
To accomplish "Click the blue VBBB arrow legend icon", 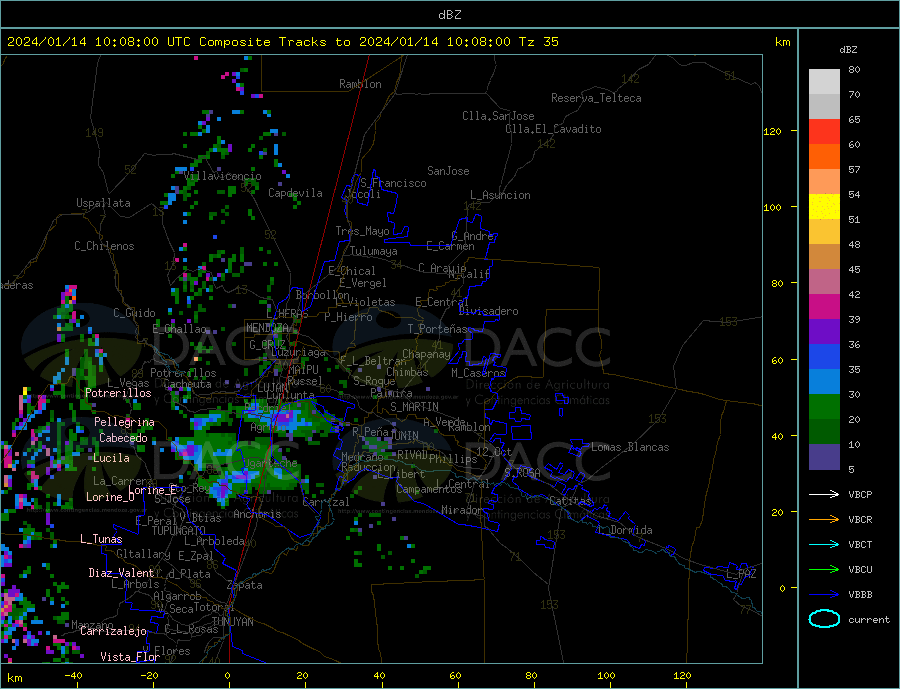I will coord(824,595).
